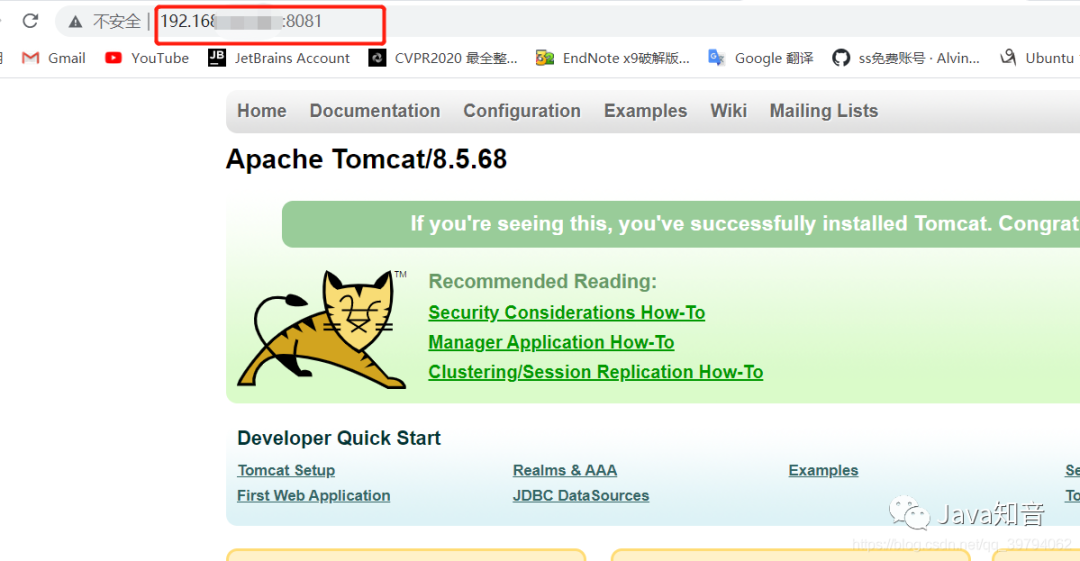Open the CVPR2020 bookmark
This screenshot has height=561, width=1080.
(x=443, y=58)
